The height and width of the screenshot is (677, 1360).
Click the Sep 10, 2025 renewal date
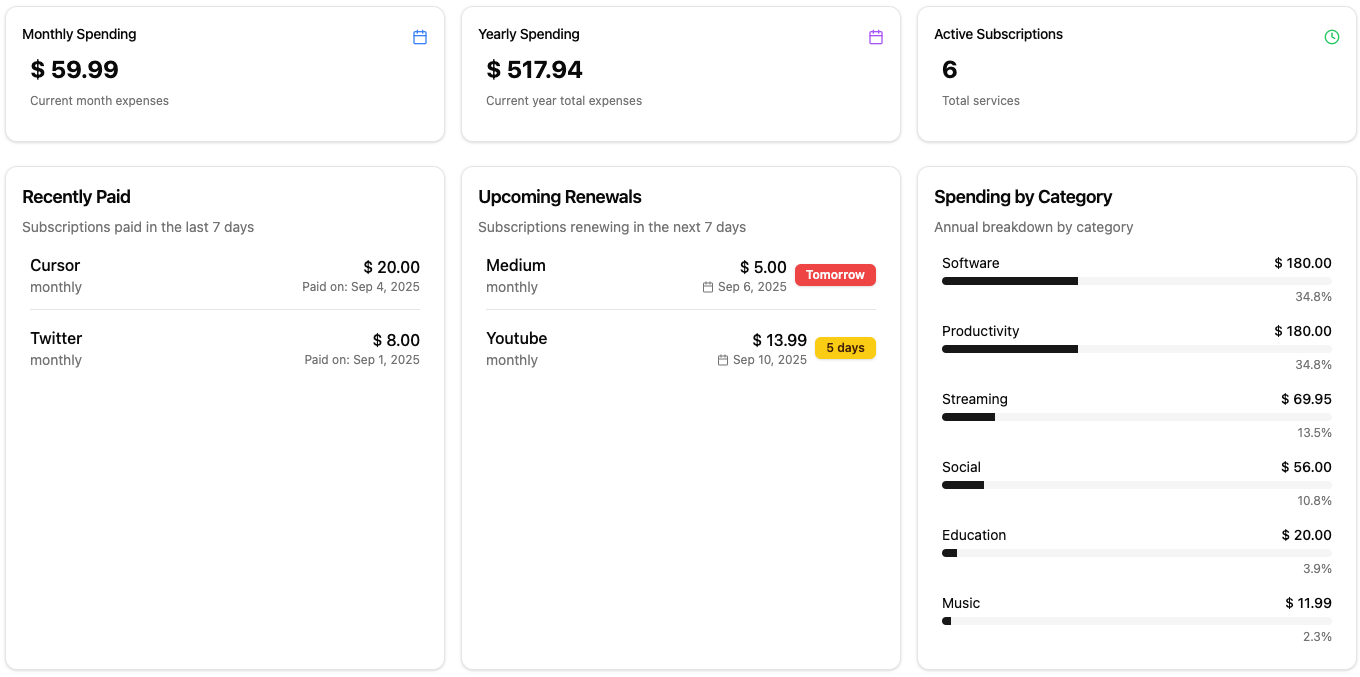(x=769, y=360)
